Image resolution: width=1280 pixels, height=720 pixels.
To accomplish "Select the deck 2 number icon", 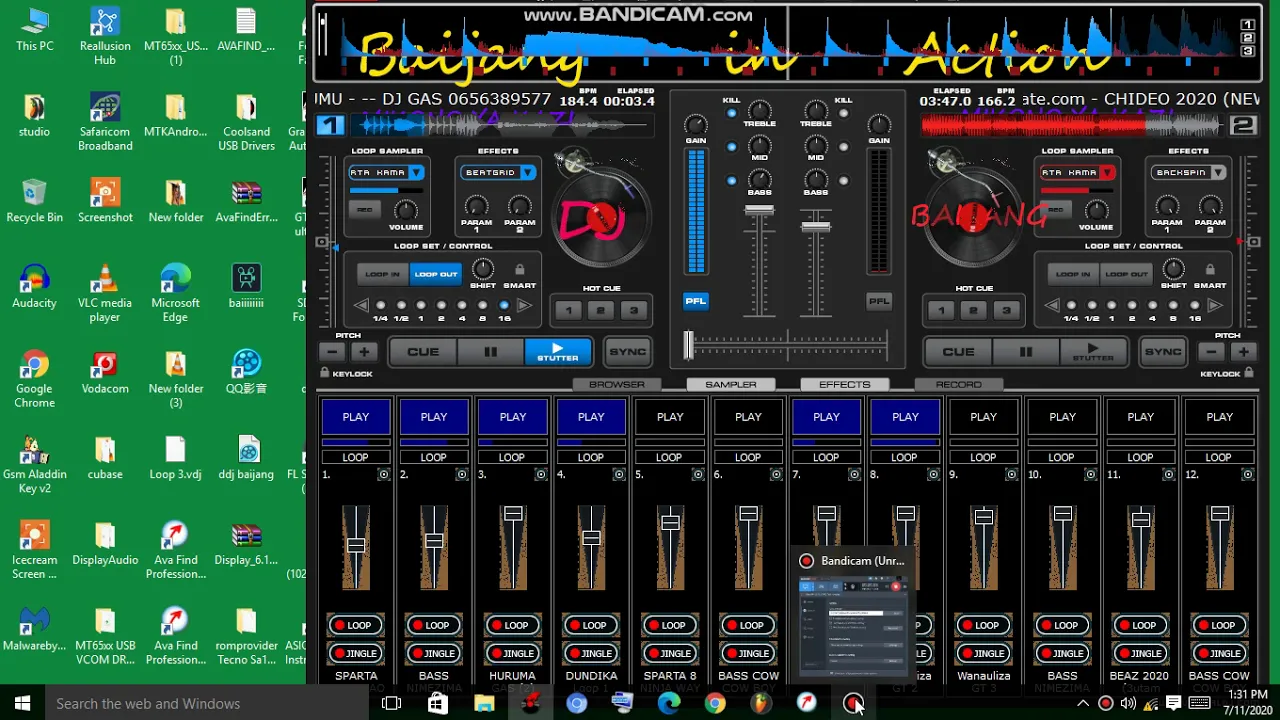I will click(x=1243, y=125).
